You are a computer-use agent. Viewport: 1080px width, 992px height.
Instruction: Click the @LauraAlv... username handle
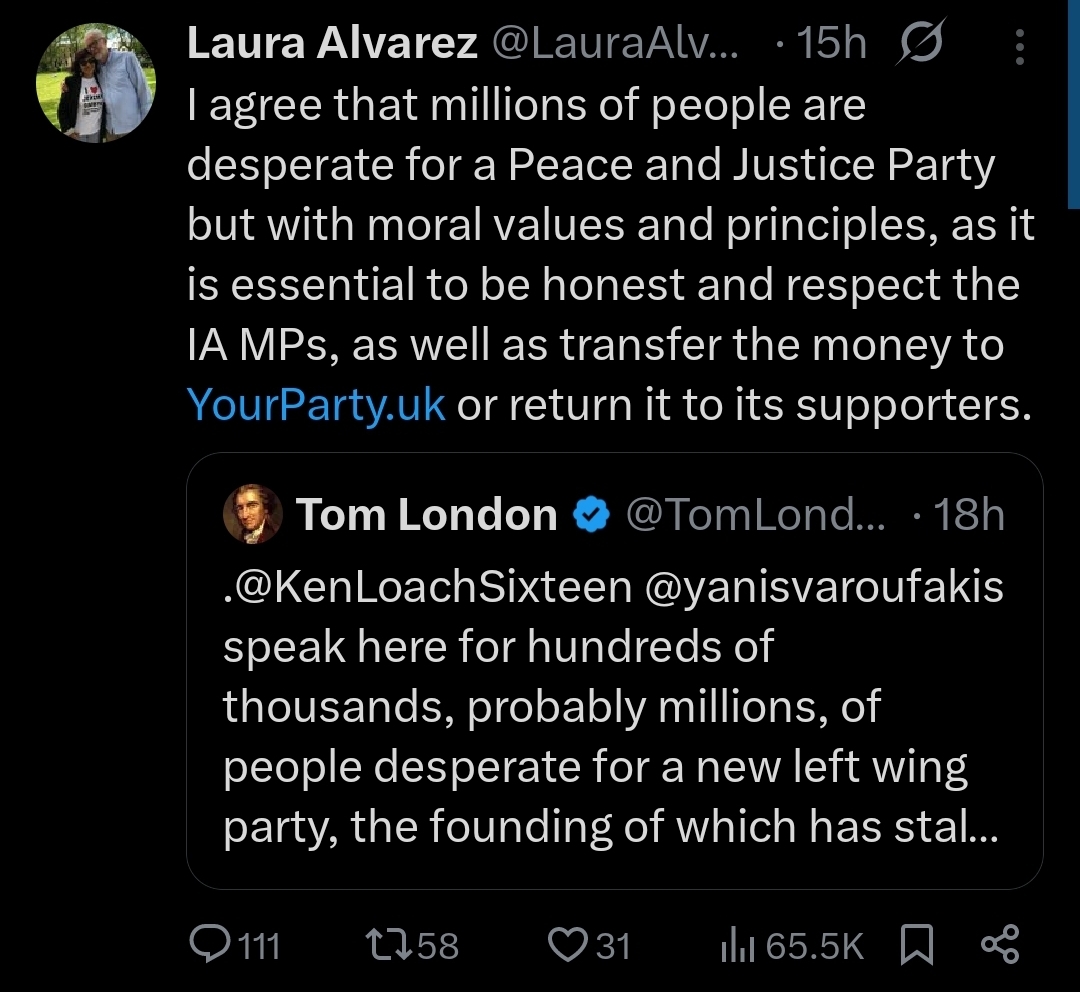(616, 45)
